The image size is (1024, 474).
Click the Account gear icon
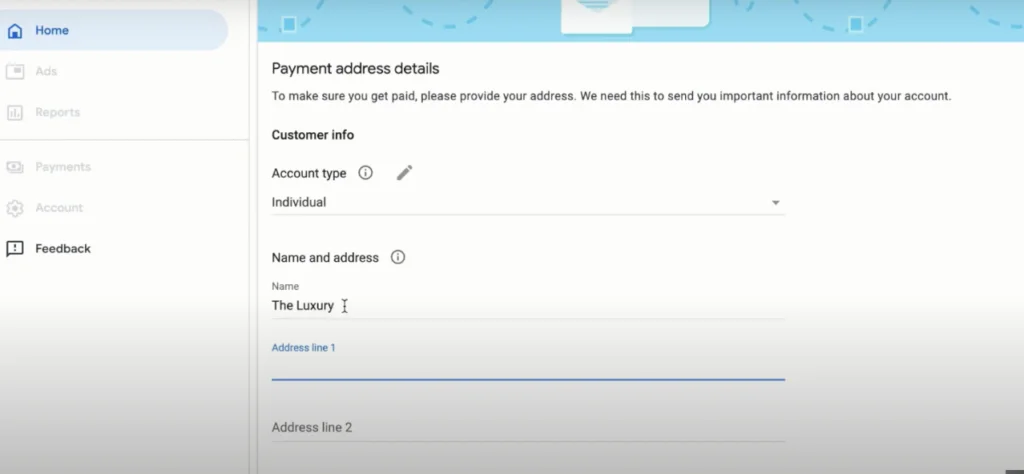(15, 208)
